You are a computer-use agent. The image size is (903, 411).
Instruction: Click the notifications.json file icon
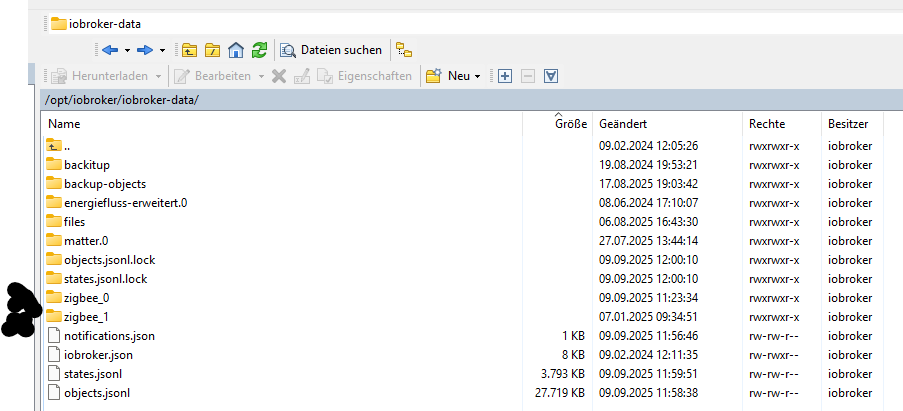[x=54, y=336]
